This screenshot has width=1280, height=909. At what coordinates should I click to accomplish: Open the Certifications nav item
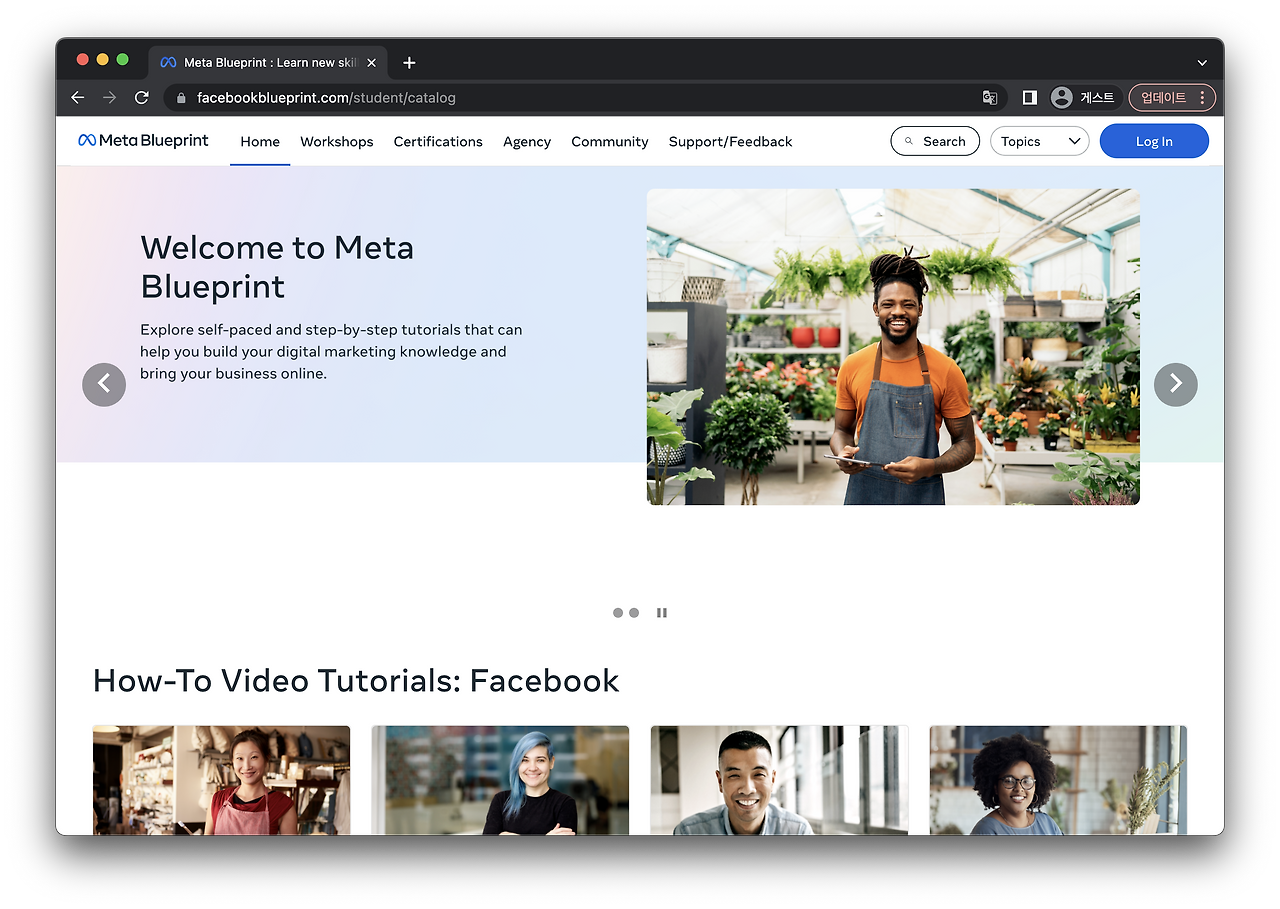[438, 142]
